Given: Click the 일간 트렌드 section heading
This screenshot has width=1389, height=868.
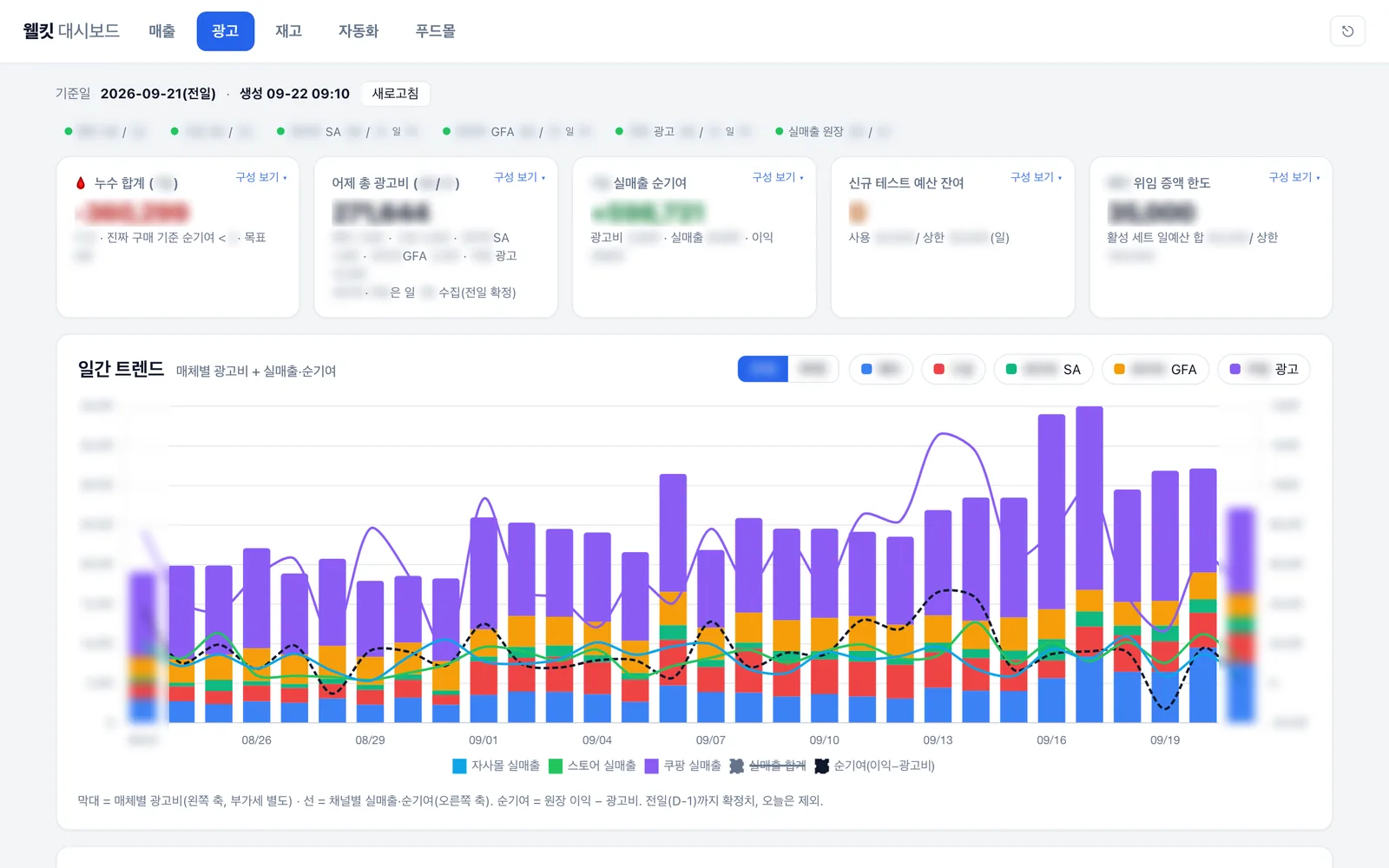Looking at the screenshot, I should pyautogui.click(x=121, y=369).
